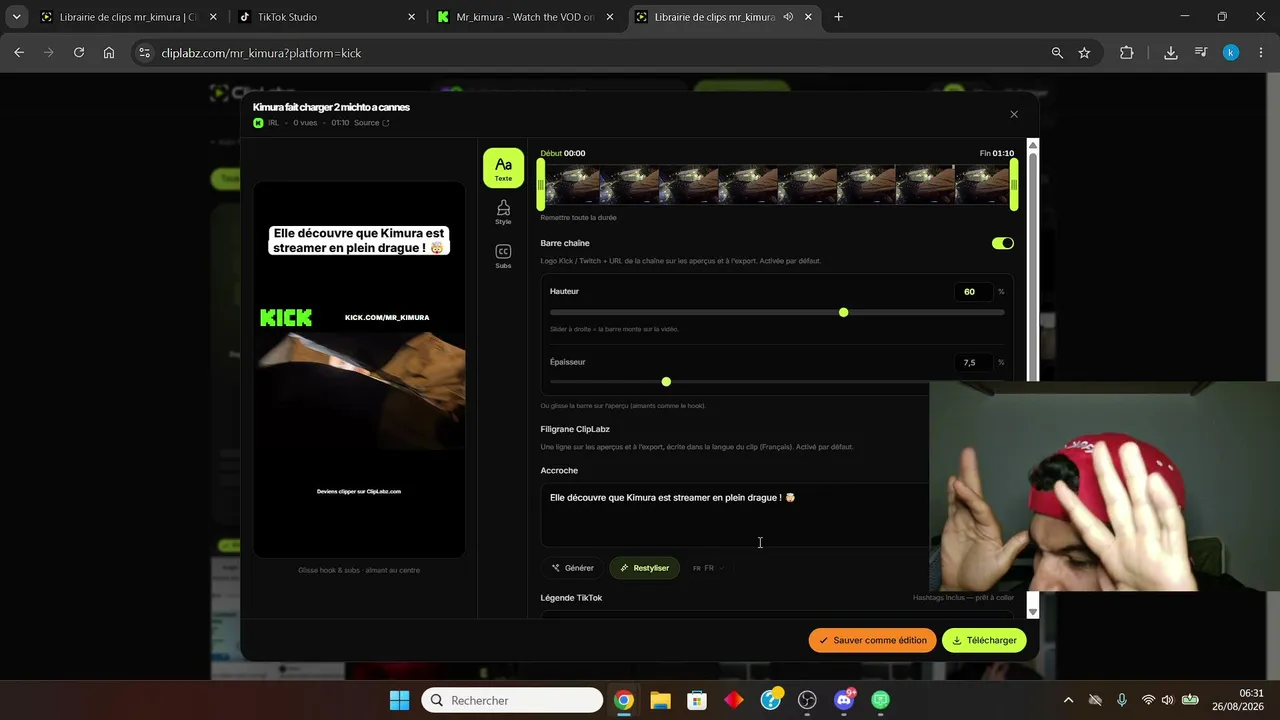Close the TikTok Studio tab
Viewport: 1280px width, 720px height.
coord(412,17)
